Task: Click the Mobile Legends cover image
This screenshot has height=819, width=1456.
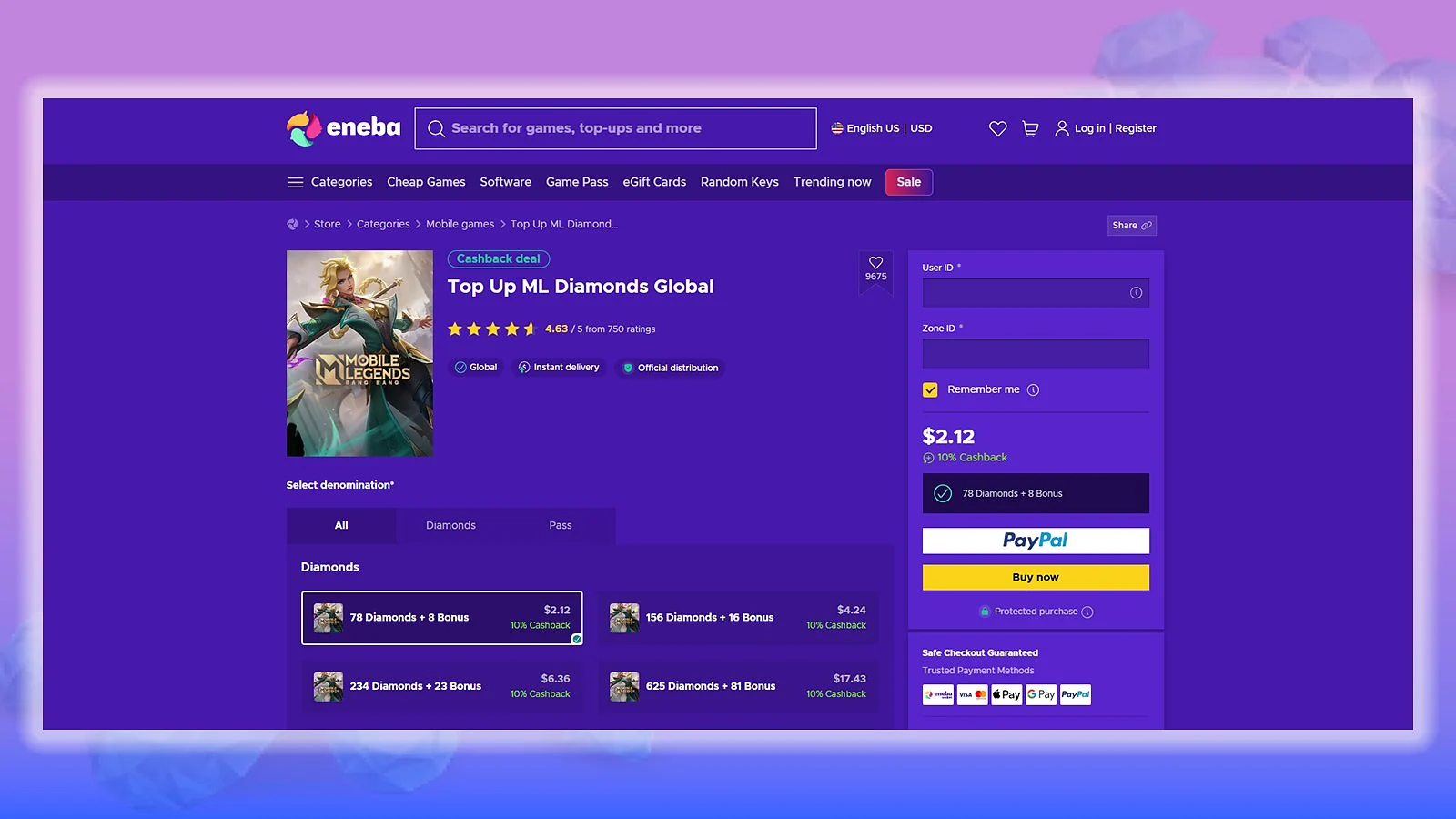Action: (x=359, y=353)
